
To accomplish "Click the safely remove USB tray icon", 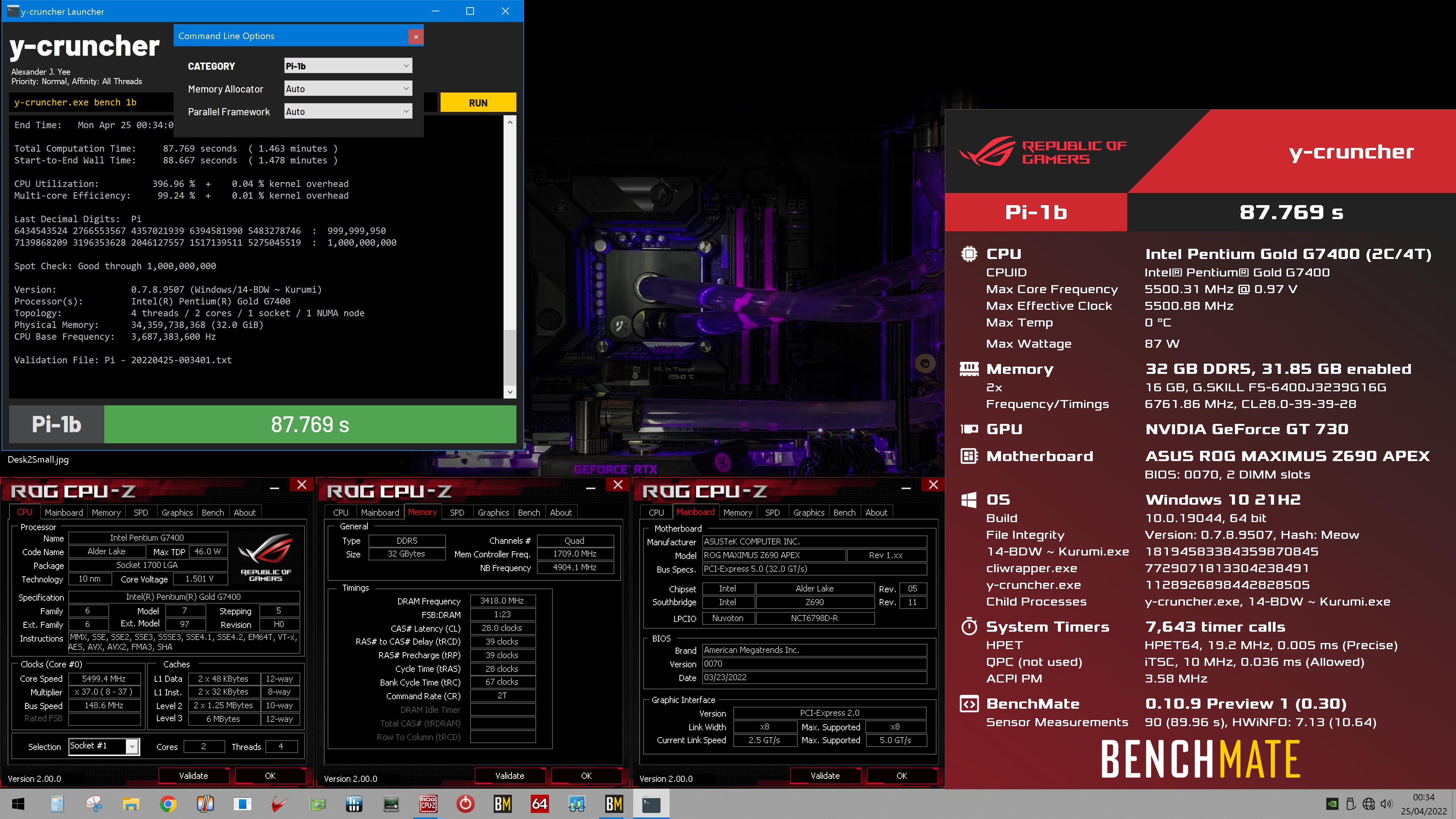I will point(1351,804).
